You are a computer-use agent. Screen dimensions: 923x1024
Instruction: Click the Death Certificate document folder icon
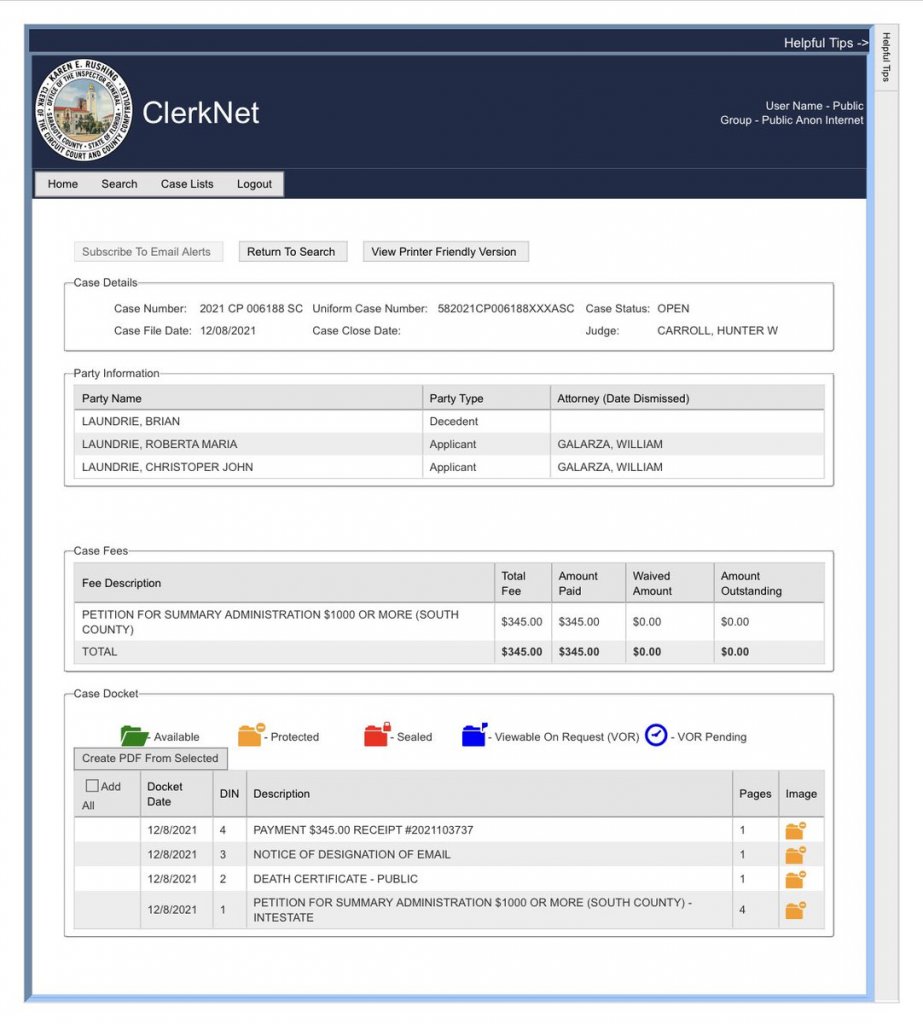tap(795, 879)
